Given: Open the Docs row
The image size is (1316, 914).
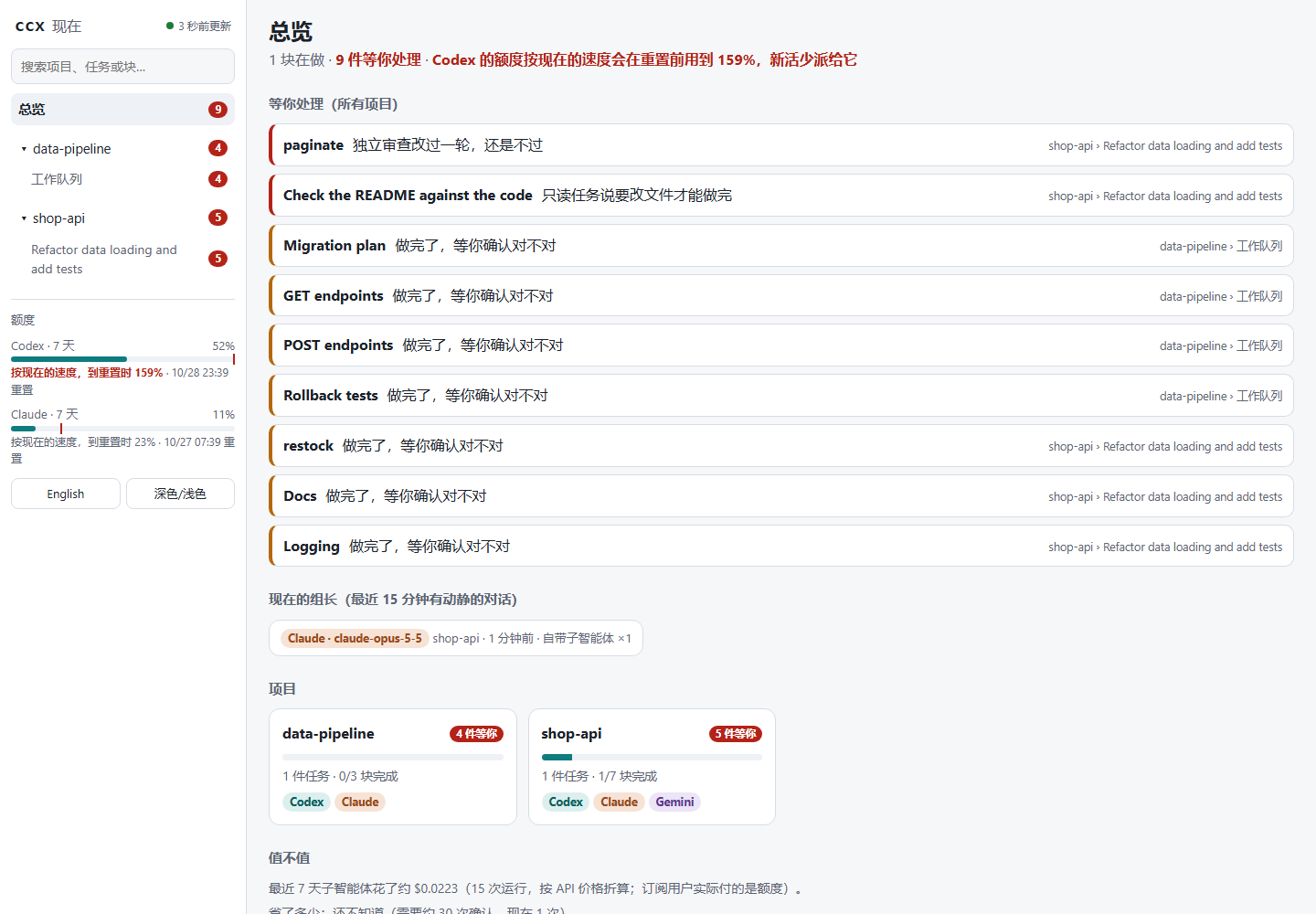Looking at the screenshot, I should pyautogui.click(x=781, y=496).
